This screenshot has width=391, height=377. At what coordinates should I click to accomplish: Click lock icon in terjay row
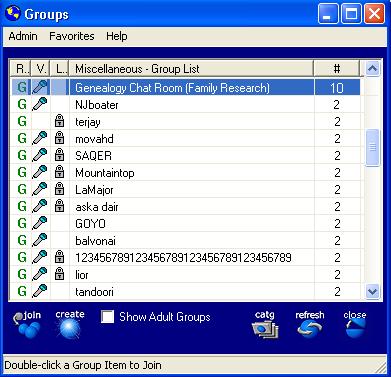point(59,121)
